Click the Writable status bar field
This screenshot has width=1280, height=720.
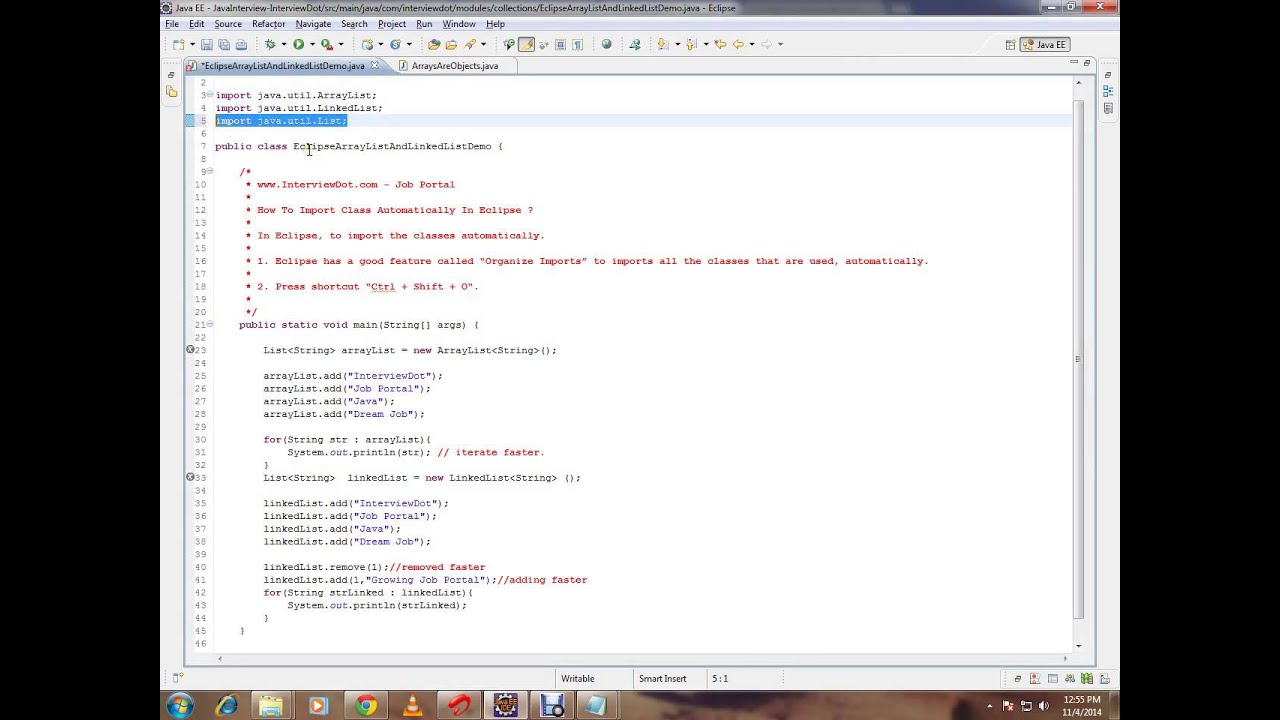click(x=578, y=679)
